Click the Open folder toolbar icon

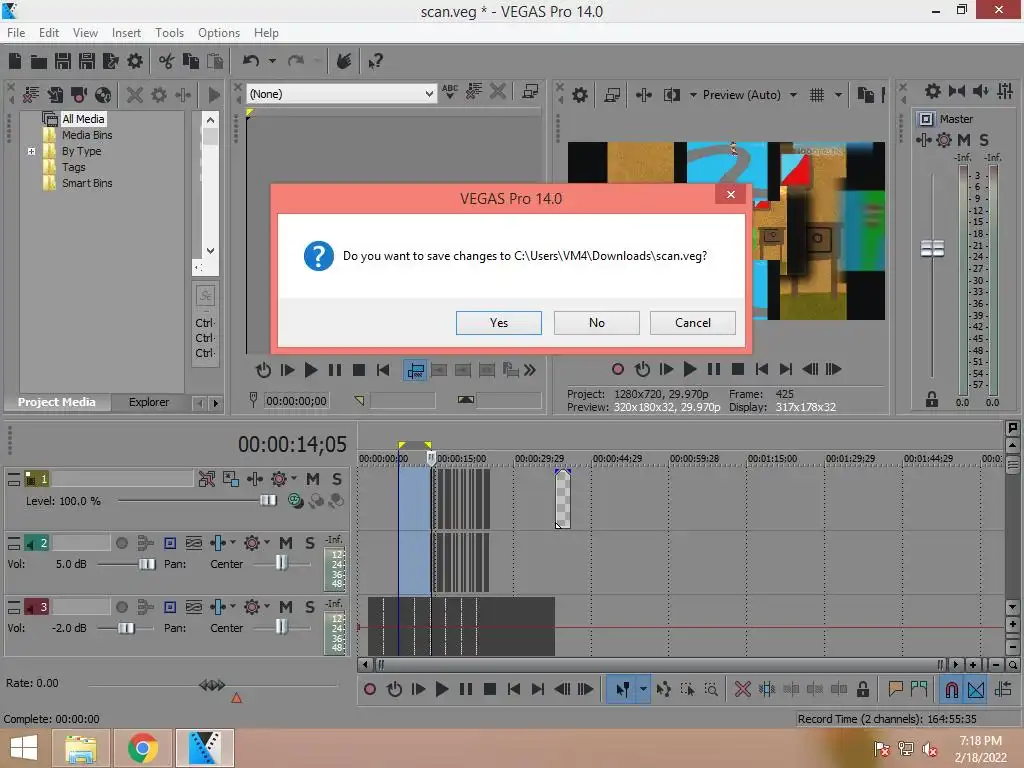click(x=39, y=61)
